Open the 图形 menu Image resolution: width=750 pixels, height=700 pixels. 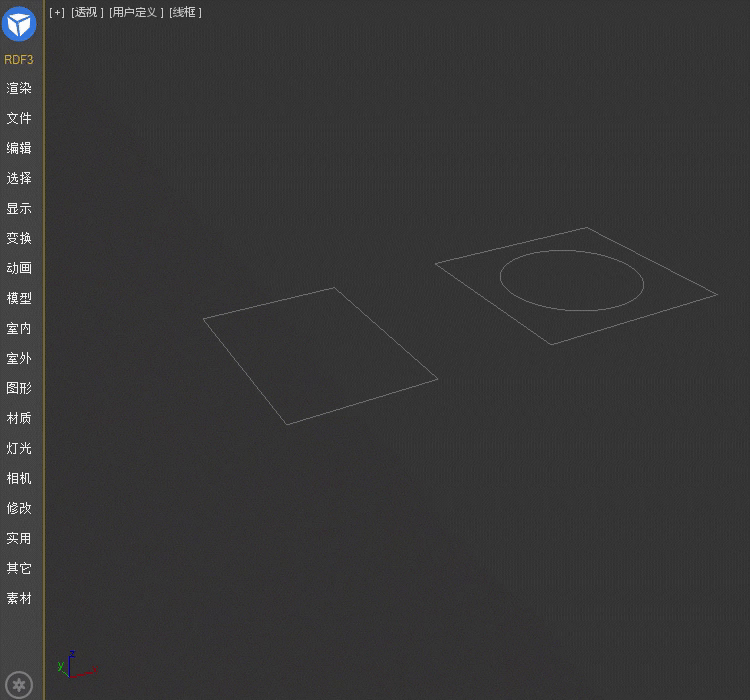click(19, 388)
